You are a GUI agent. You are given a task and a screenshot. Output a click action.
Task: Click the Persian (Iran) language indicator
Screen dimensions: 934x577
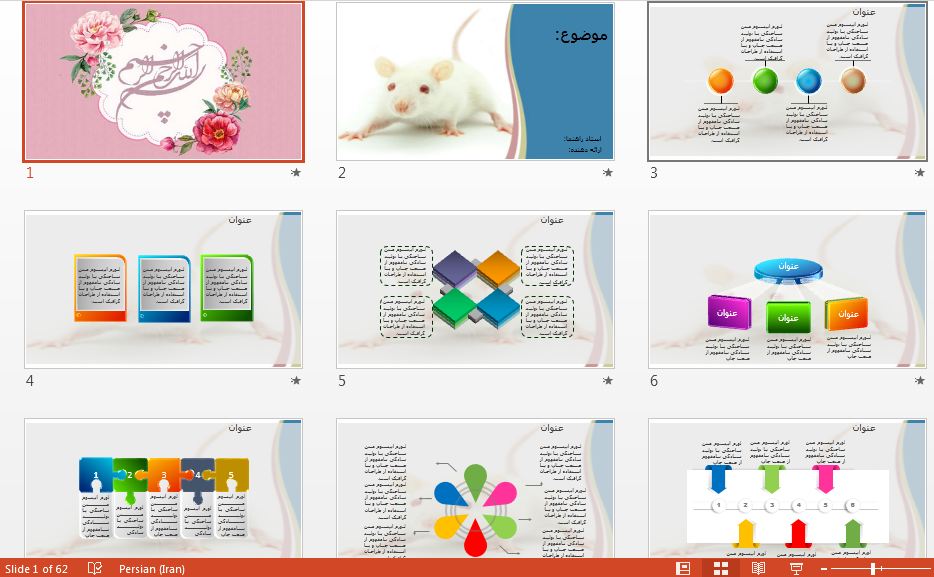(x=151, y=568)
